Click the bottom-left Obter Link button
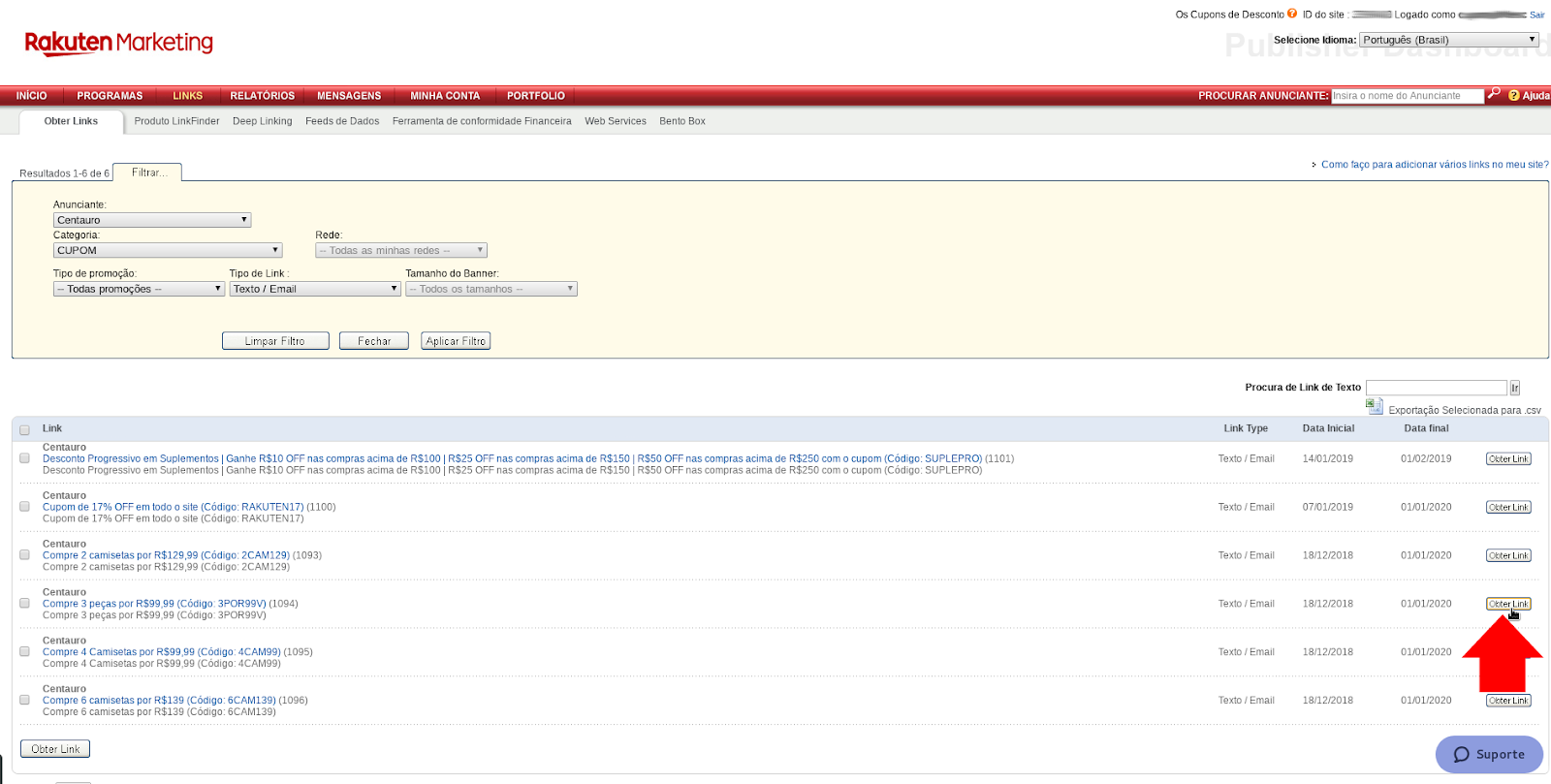1551x784 pixels. pyautogui.click(x=55, y=749)
